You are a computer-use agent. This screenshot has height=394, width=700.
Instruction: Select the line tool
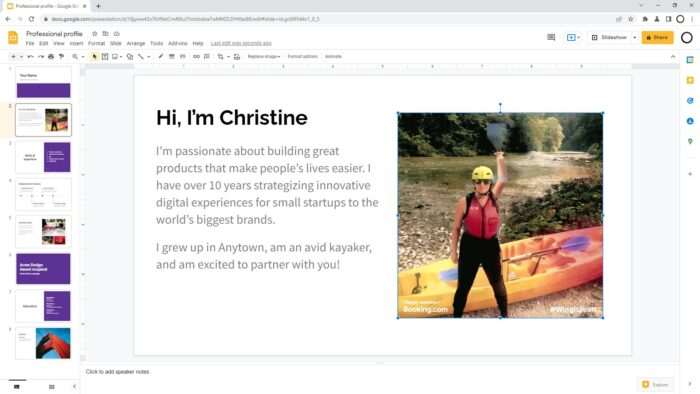pyautogui.click(x=141, y=57)
